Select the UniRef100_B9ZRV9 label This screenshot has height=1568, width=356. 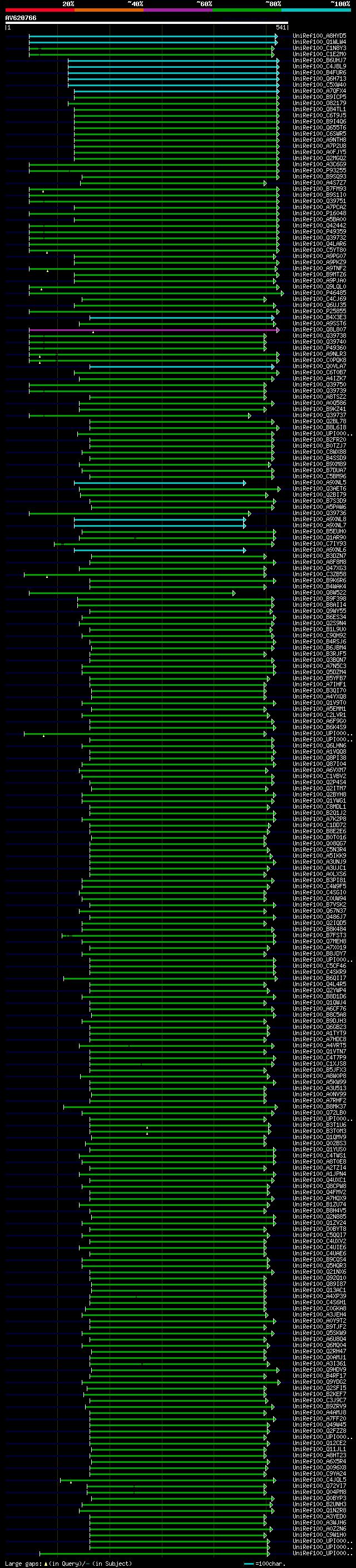pyautogui.click(x=319, y=1407)
